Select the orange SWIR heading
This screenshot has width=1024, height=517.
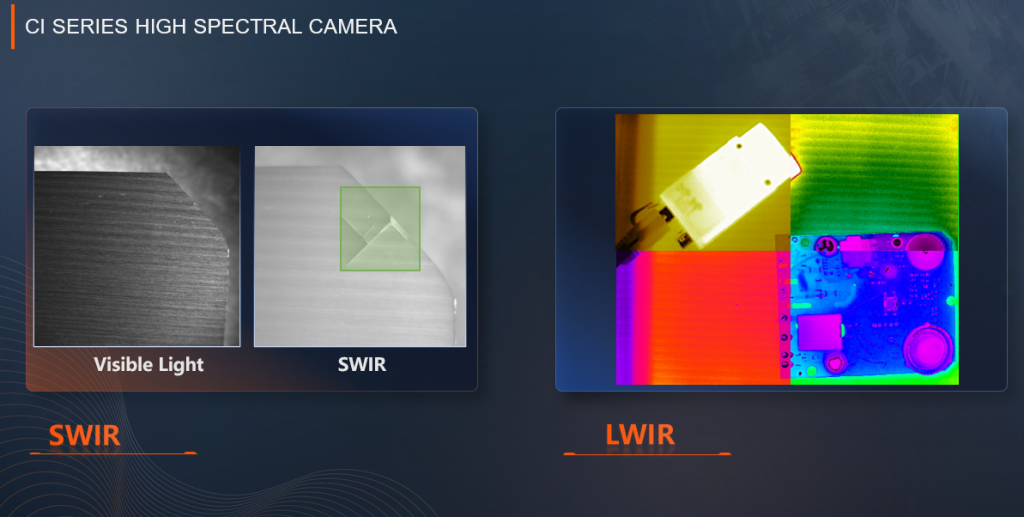click(x=84, y=435)
